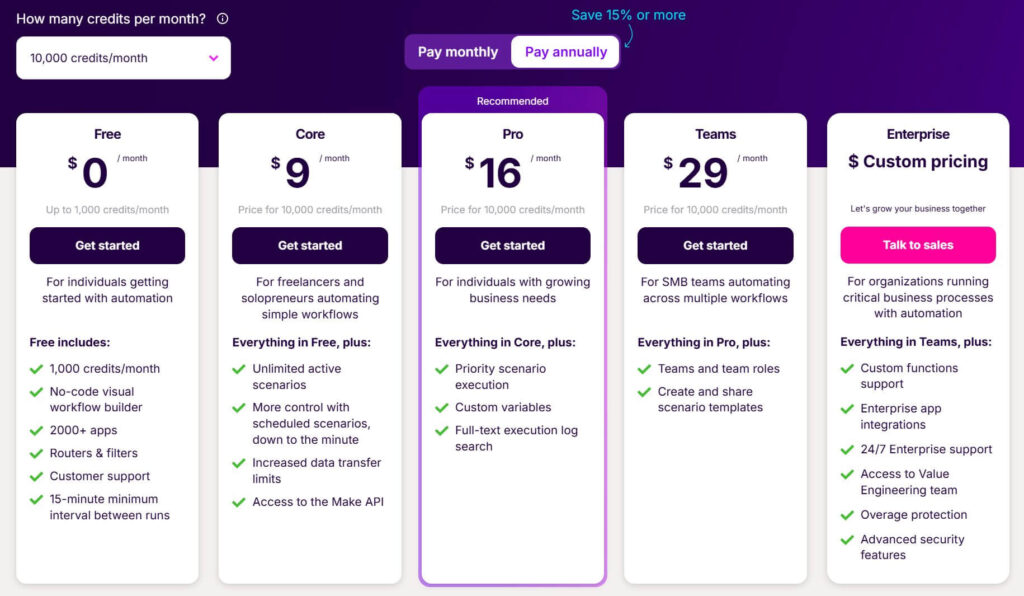Click checkmark next to Teams and team roles
1024x596 pixels.
pyautogui.click(x=645, y=369)
